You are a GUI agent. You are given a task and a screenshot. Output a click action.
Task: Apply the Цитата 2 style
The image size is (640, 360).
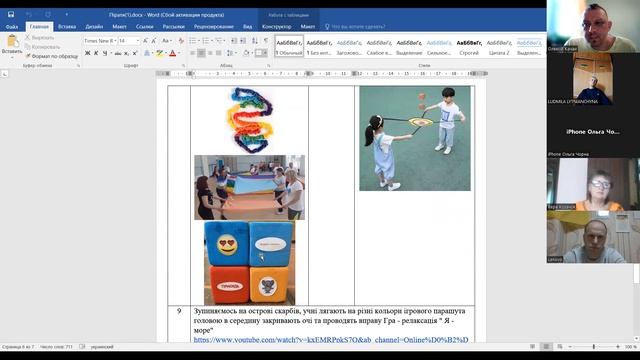click(x=499, y=47)
